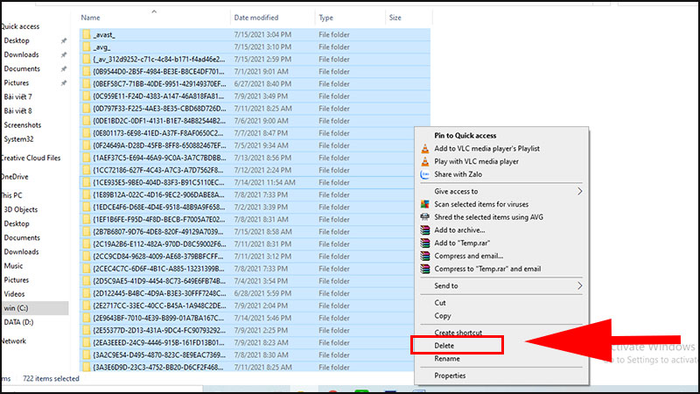Sort files by the Date modified column
Screen dimensions: 700x394
coord(256,18)
